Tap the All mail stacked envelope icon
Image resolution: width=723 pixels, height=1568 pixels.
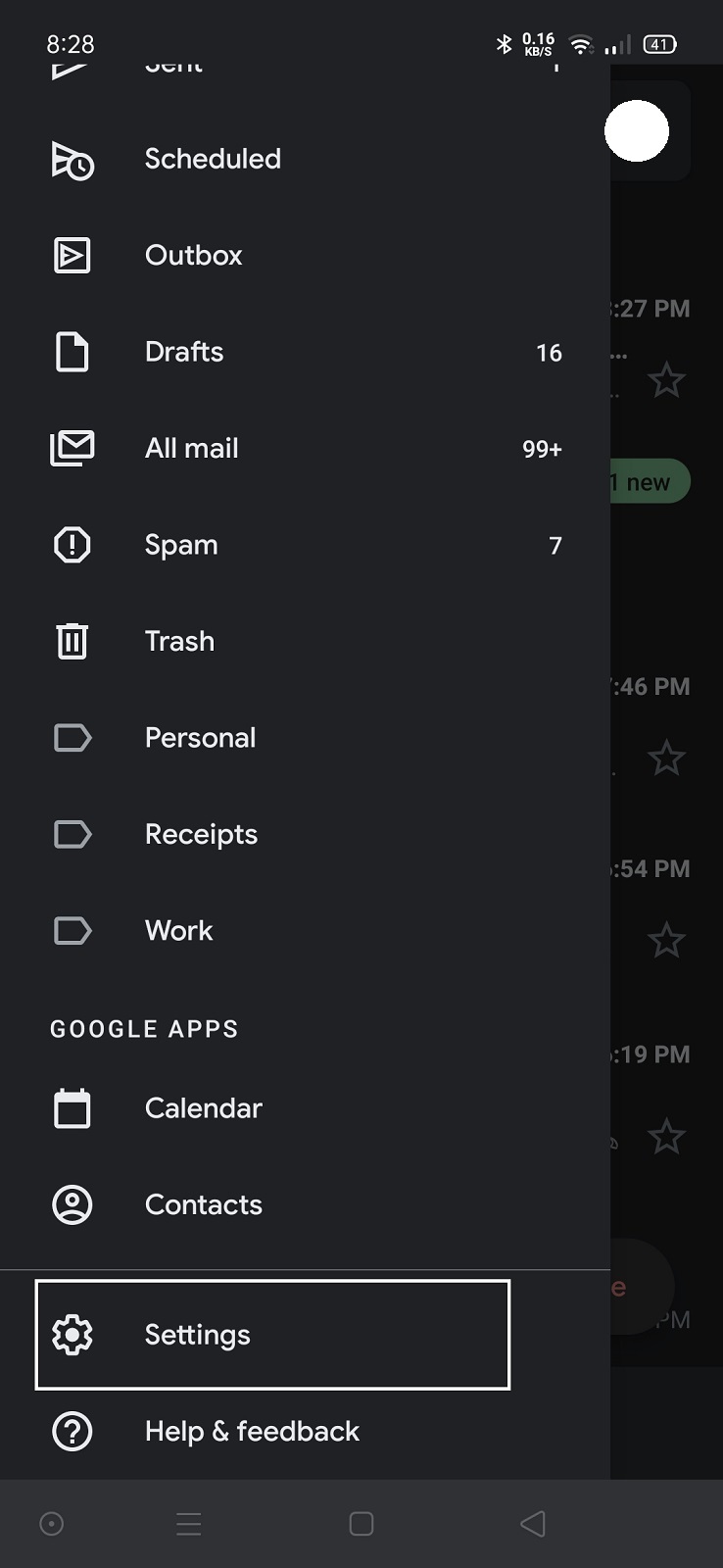click(x=72, y=449)
